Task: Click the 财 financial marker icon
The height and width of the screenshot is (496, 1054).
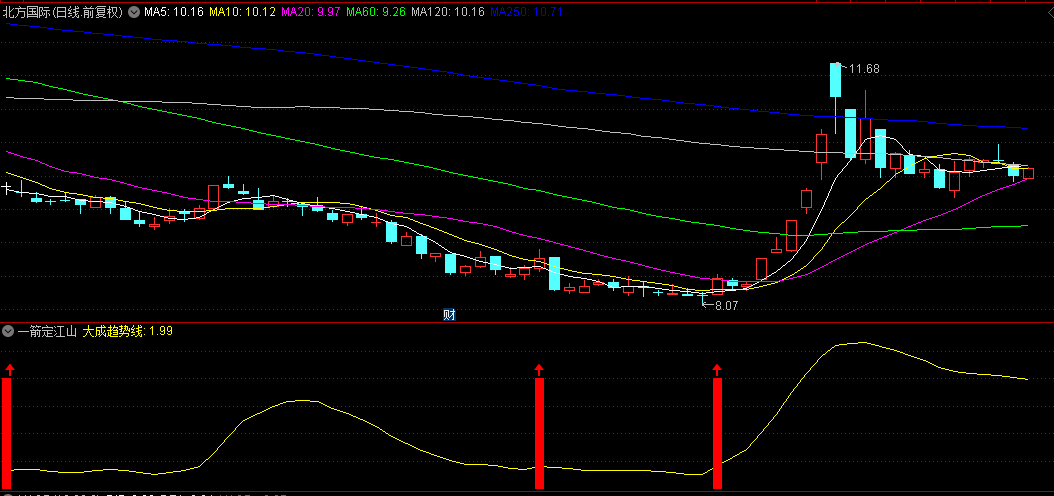Action: (449, 315)
